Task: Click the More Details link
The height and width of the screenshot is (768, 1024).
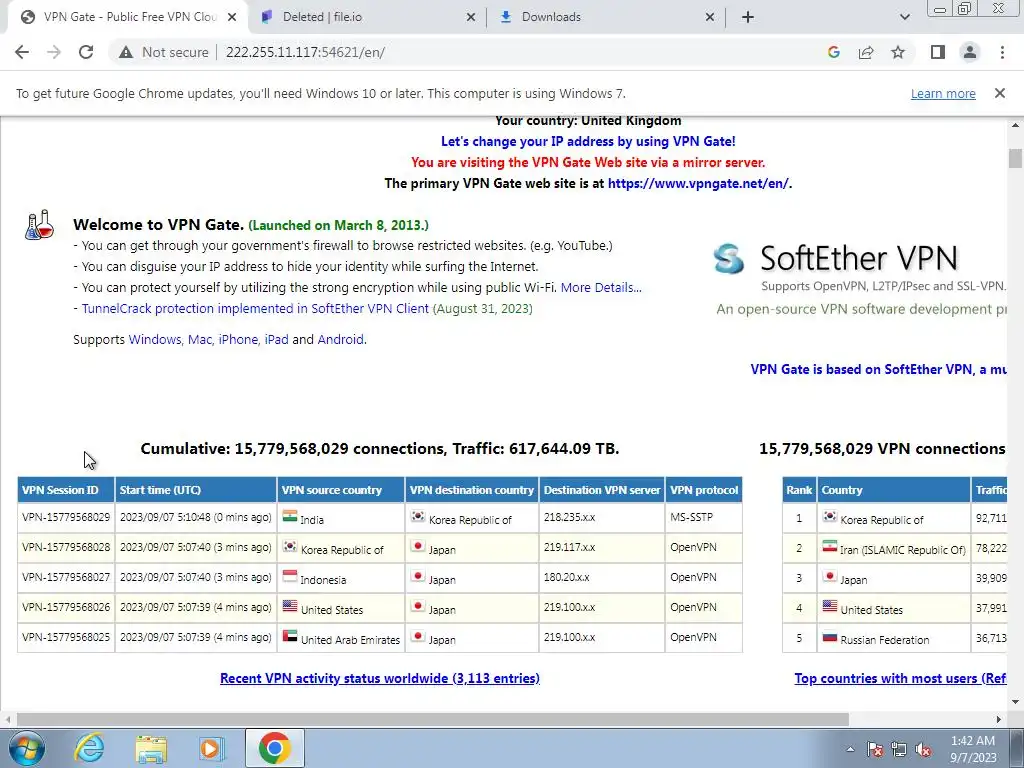Action: tap(601, 287)
